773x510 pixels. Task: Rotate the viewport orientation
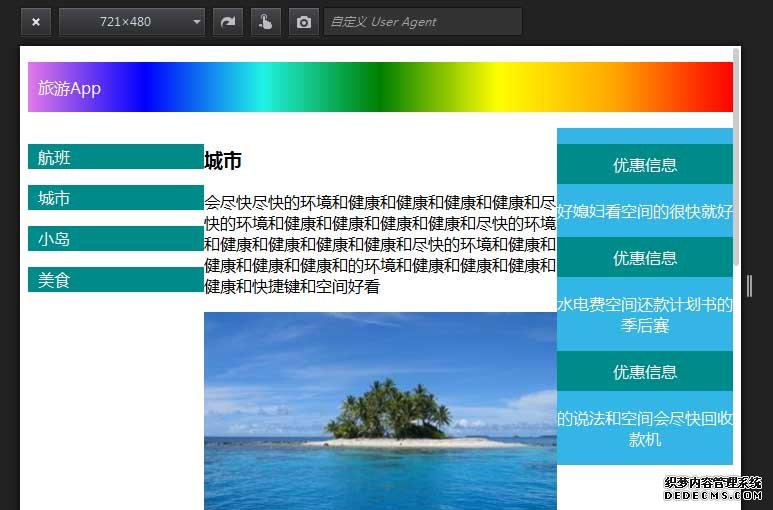(228, 22)
